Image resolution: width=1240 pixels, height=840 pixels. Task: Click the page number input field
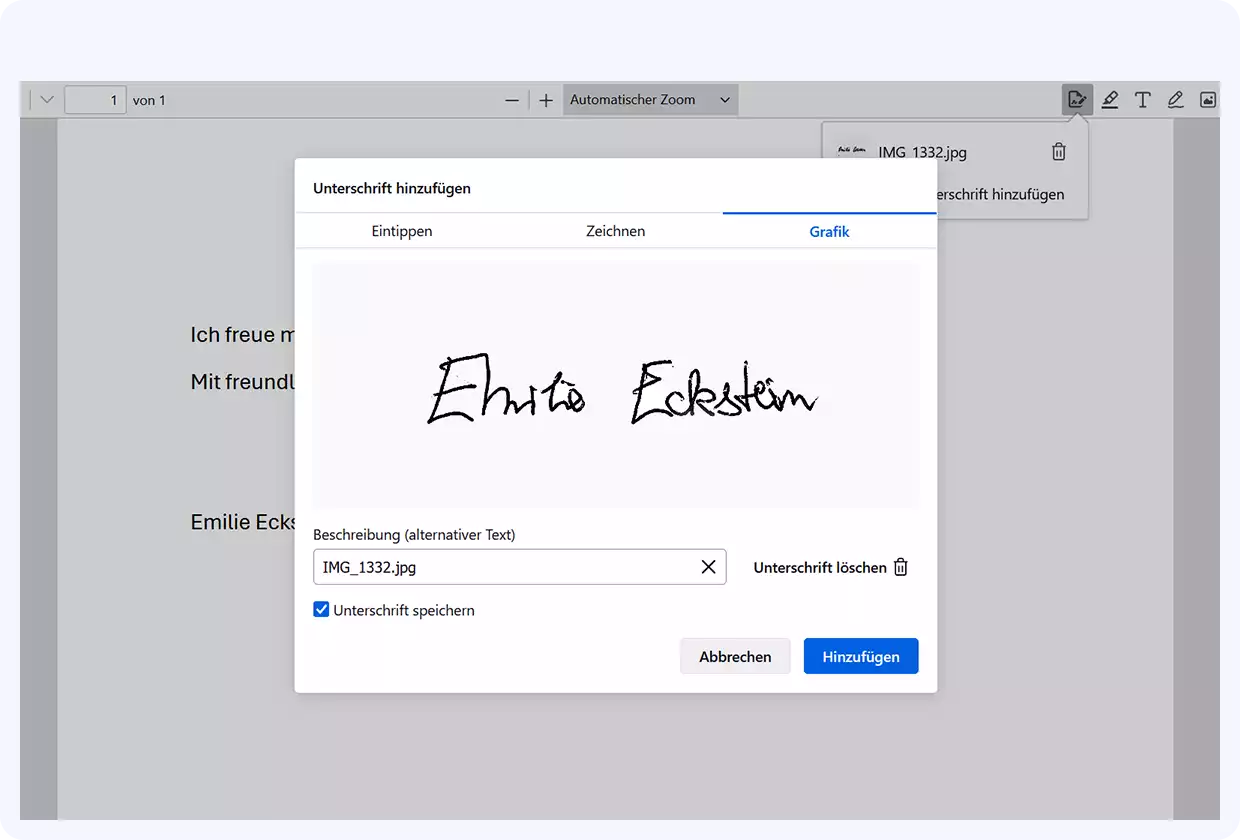[95, 99]
